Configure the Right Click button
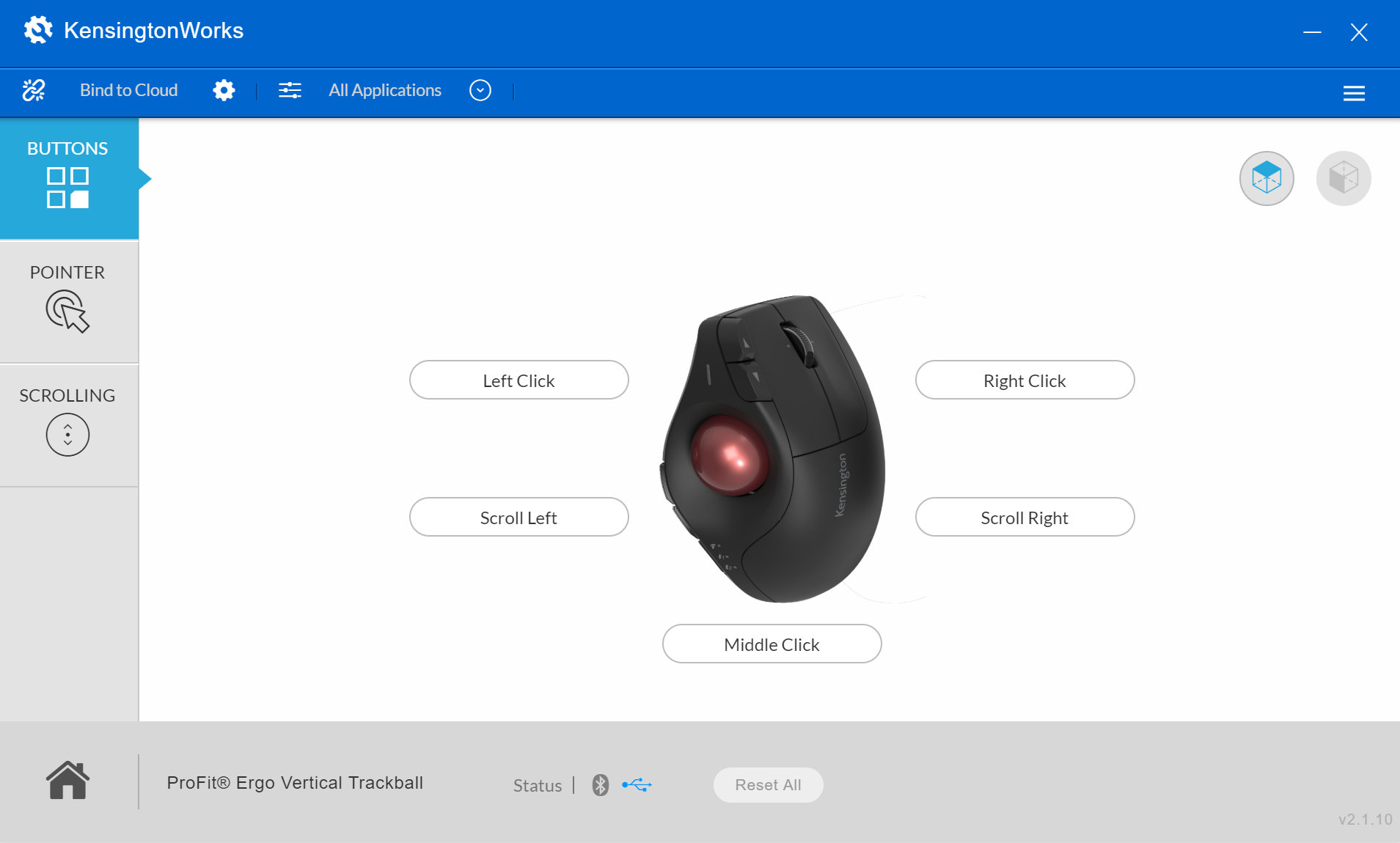The height and width of the screenshot is (843, 1400). 1025,380
